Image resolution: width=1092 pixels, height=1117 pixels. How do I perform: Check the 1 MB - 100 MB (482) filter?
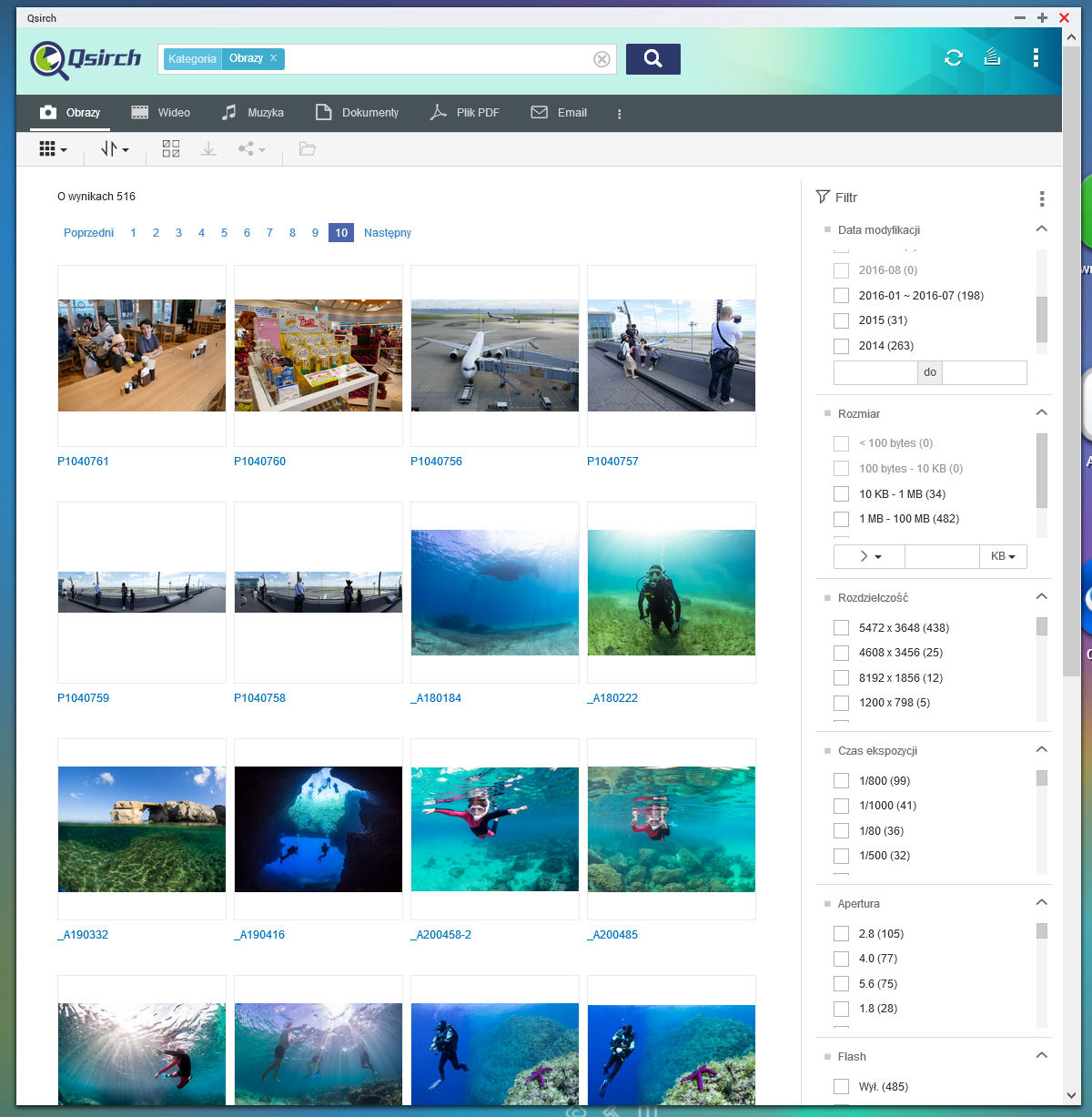841,519
